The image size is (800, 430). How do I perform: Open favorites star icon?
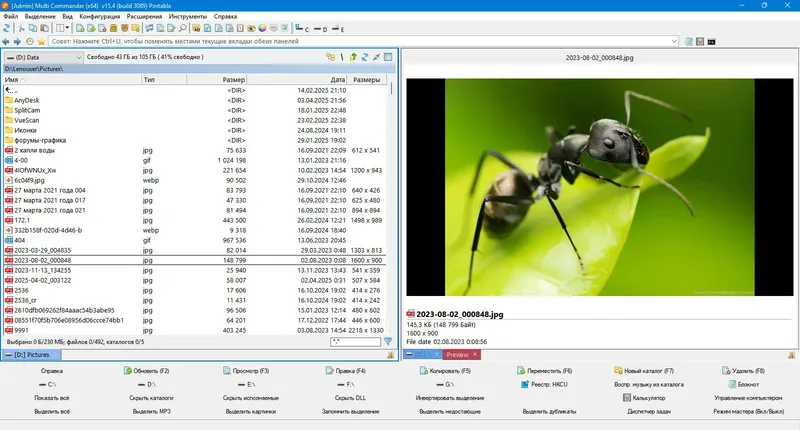(x=41, y=42)
